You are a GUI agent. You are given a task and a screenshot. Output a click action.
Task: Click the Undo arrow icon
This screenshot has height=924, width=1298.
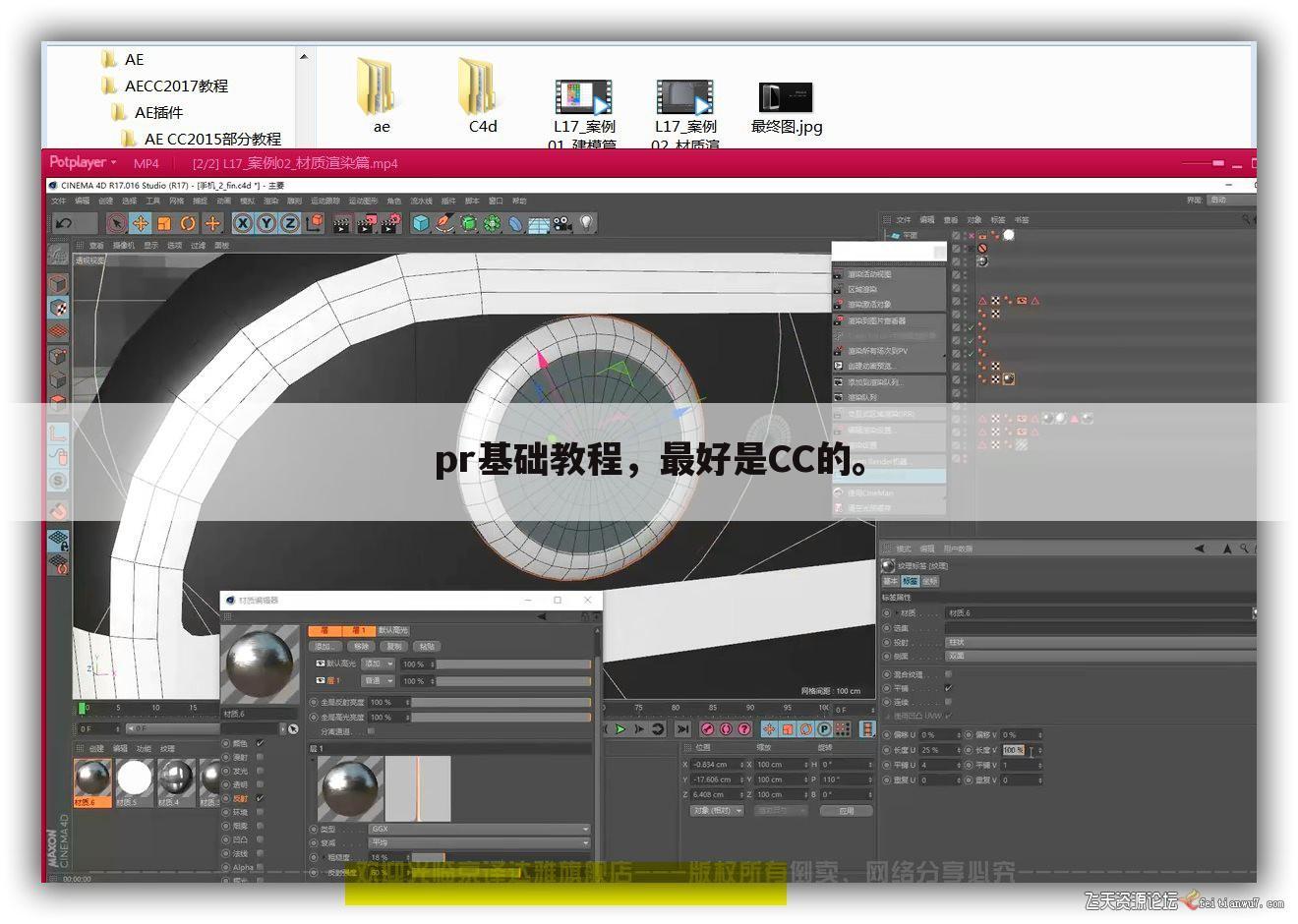65,223
